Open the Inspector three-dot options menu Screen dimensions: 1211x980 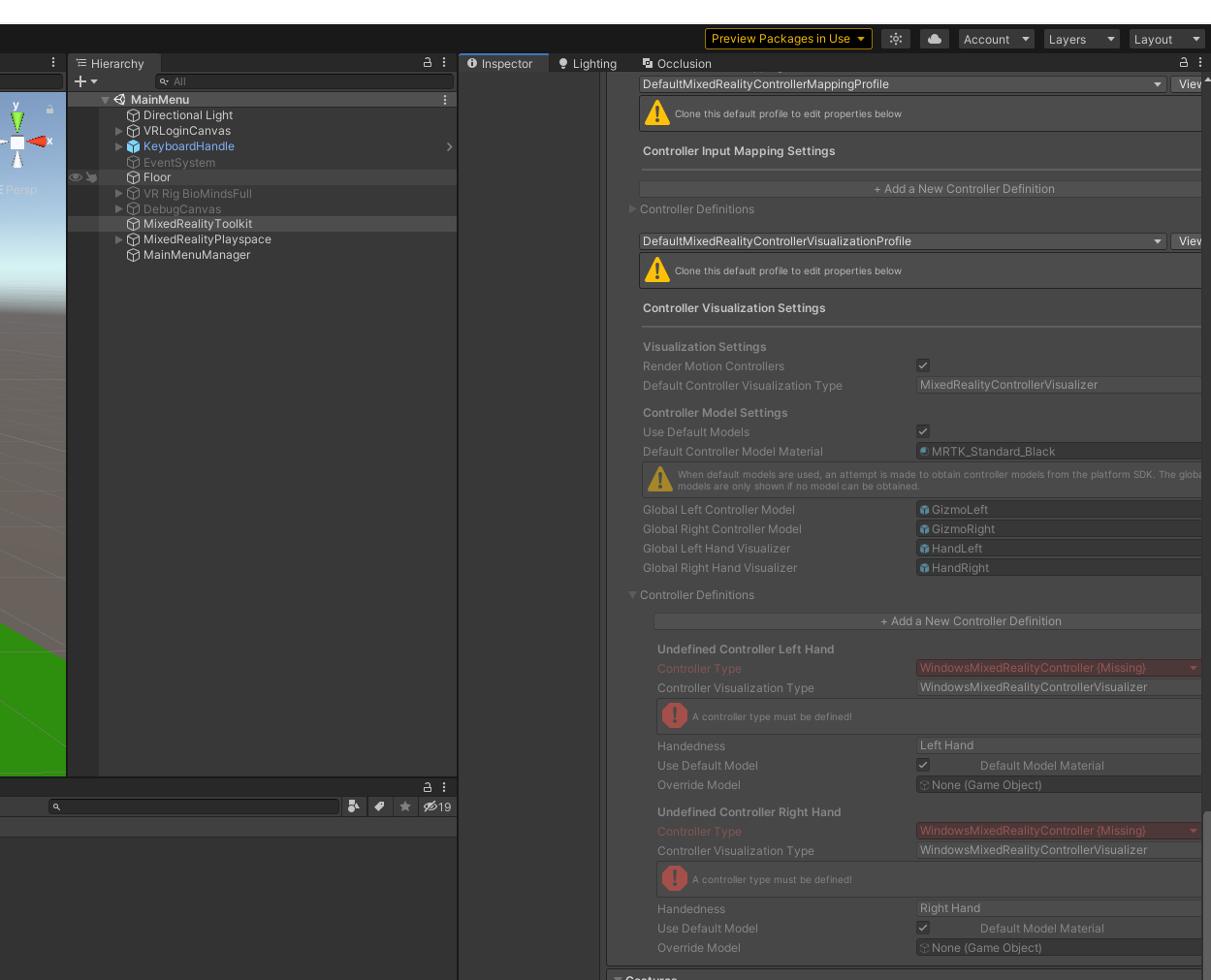(1200, 62)
